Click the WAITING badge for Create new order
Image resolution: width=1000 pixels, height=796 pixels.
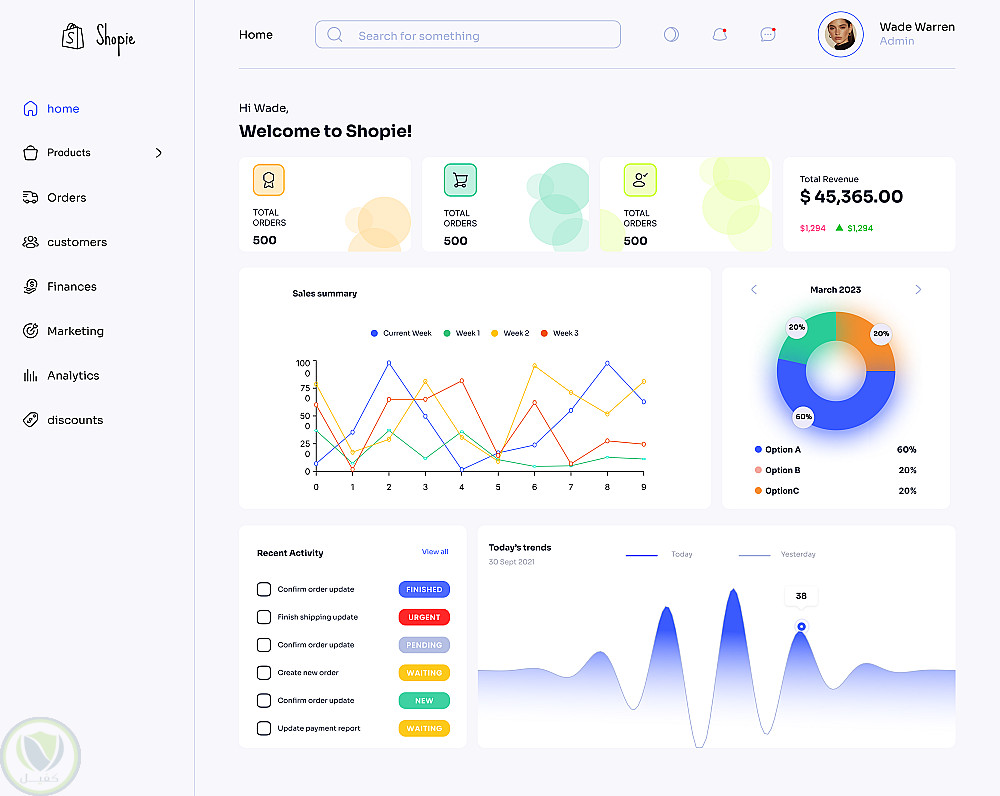coord(424,673)
